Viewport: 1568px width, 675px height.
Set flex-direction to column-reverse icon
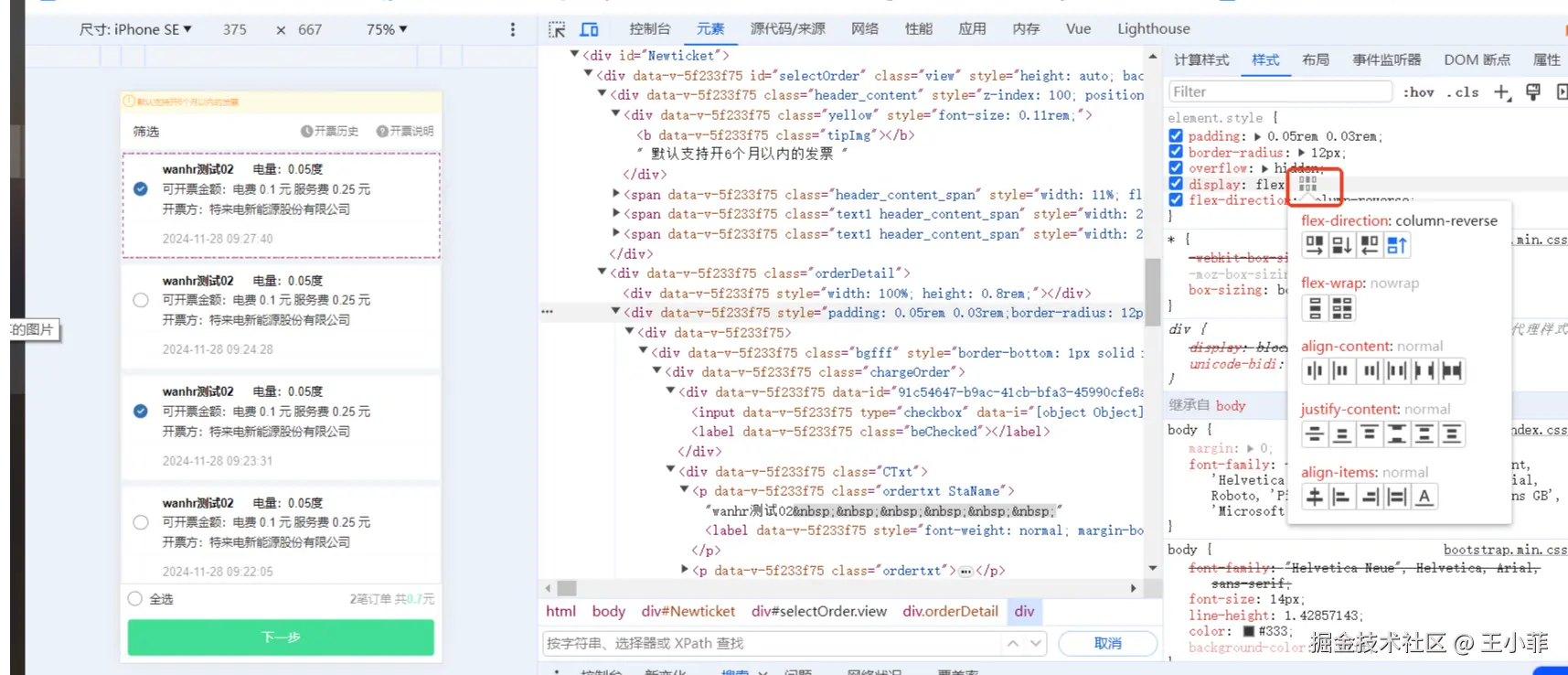[x=1397, y=245]
